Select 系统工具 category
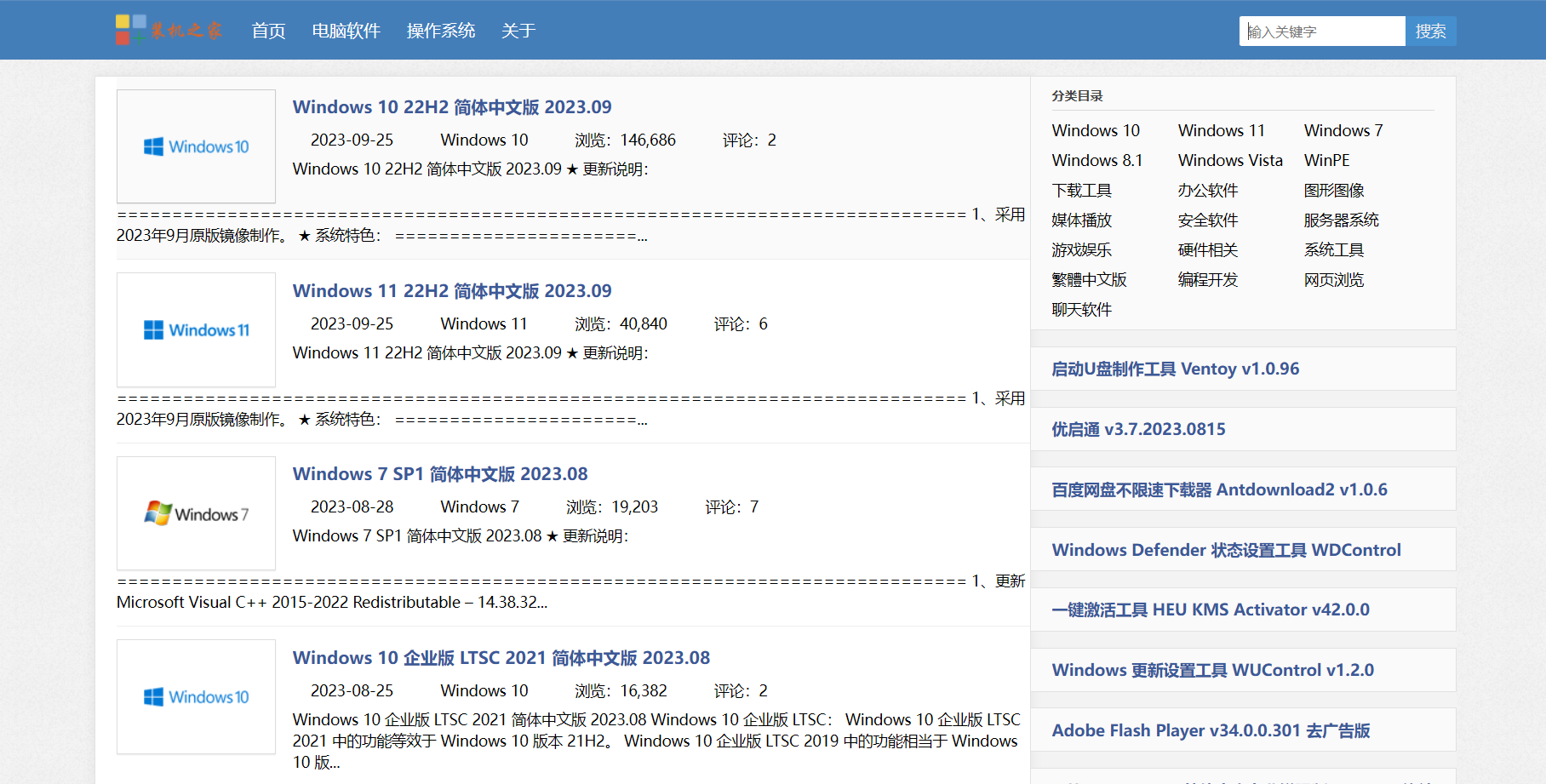Image resolution: width=1546 pixels, height=784 pixels. 1333,249
